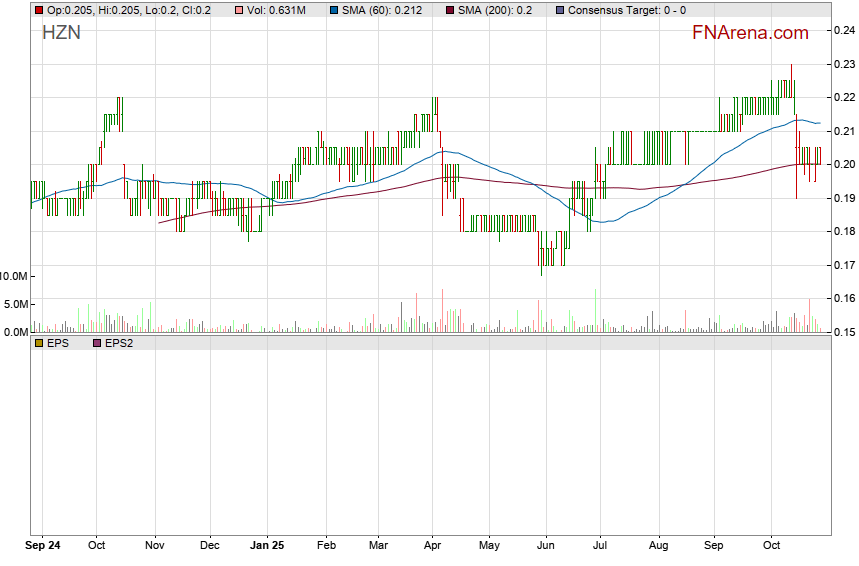
Task: Click the Consensus Target: 0 - 0 label
Action: (626, 10)
